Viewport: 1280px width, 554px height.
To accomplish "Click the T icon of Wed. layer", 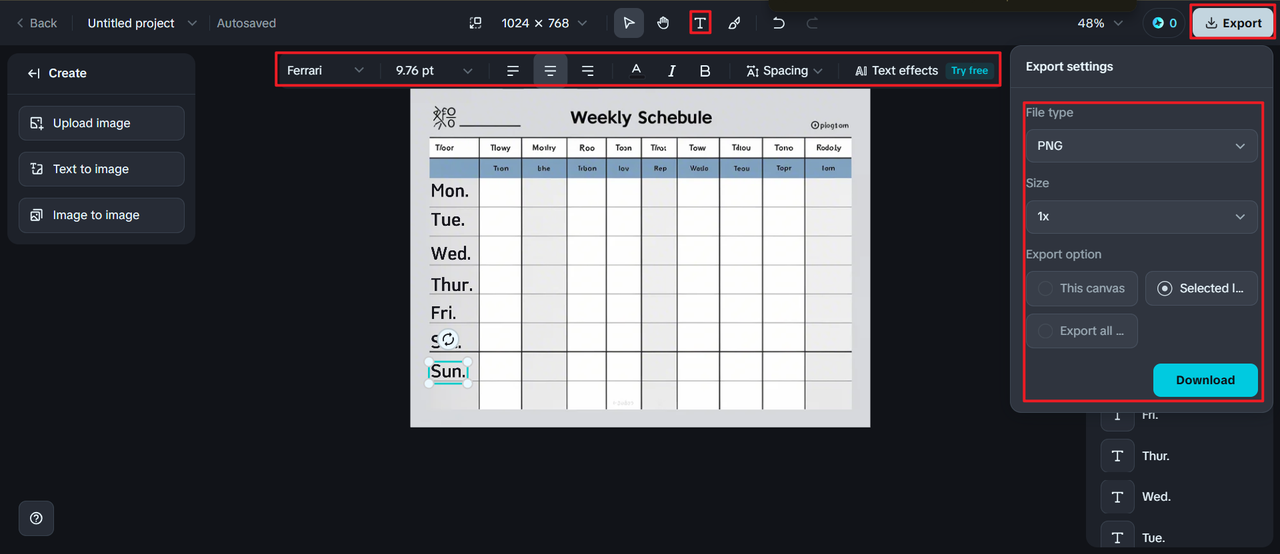I will [x=1117, y=496].
